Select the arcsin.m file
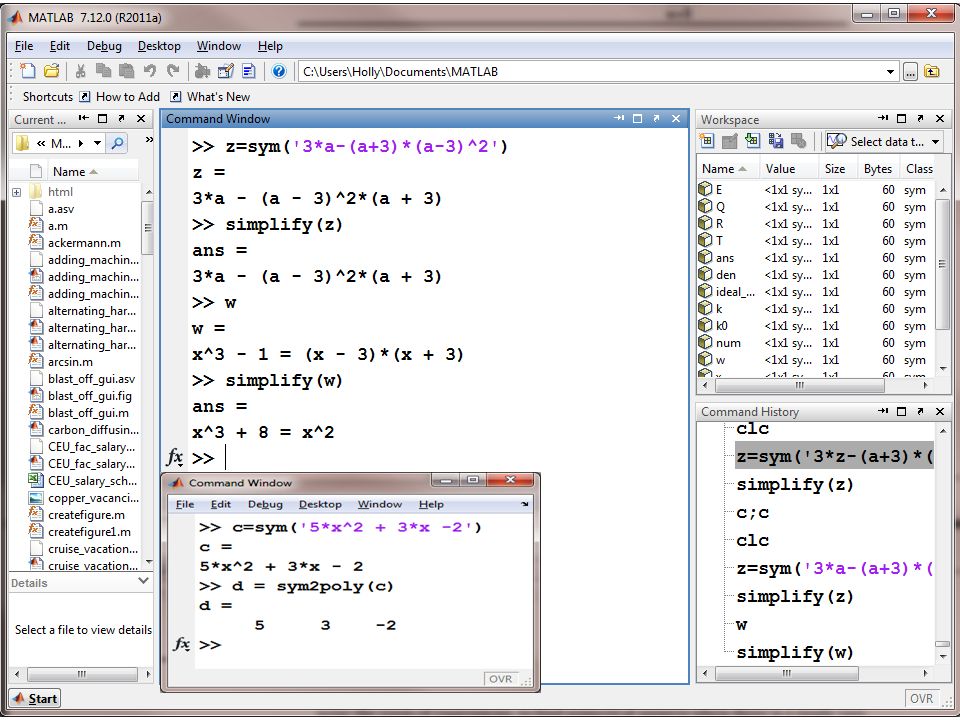The image size is (960, 720). point(70,362)
